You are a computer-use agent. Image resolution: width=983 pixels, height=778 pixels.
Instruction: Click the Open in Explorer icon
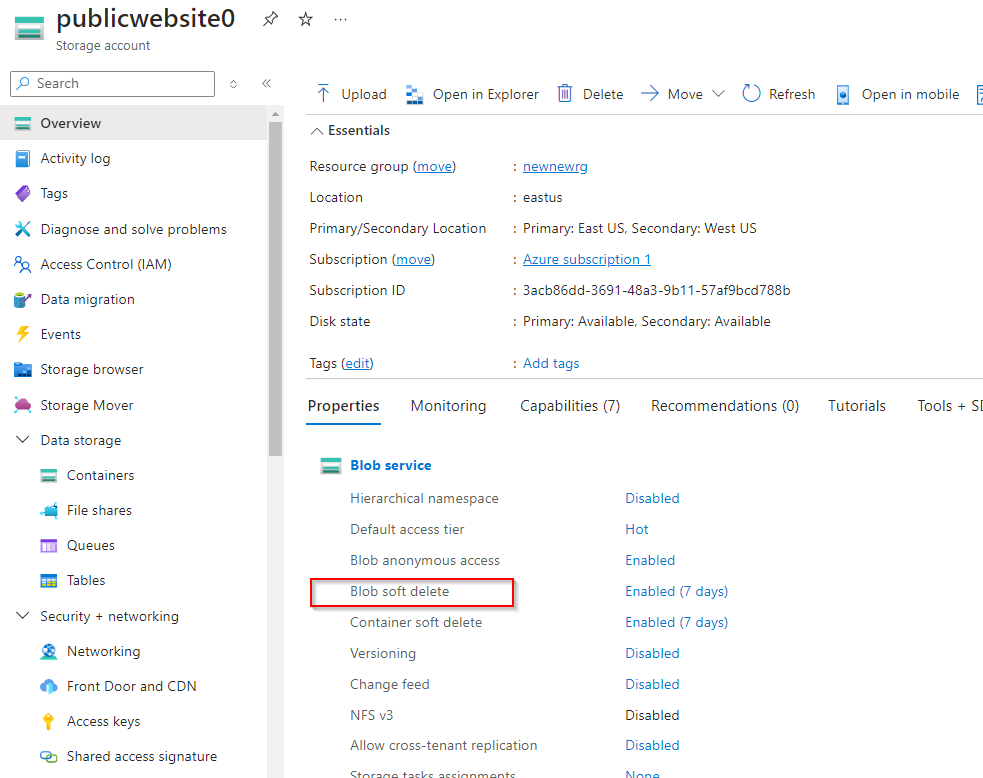[x=414, y=94]
